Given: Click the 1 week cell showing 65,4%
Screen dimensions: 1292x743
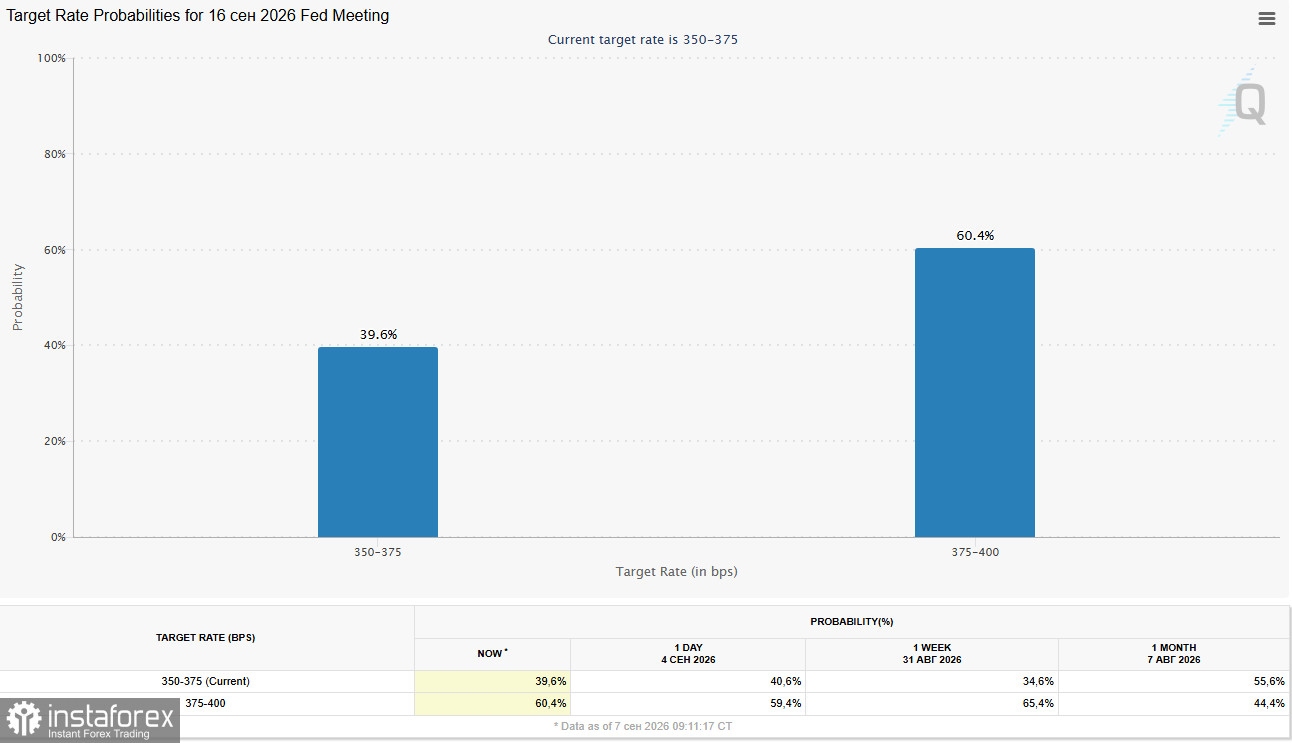Looking at the screenshot, I should point(932,704).
